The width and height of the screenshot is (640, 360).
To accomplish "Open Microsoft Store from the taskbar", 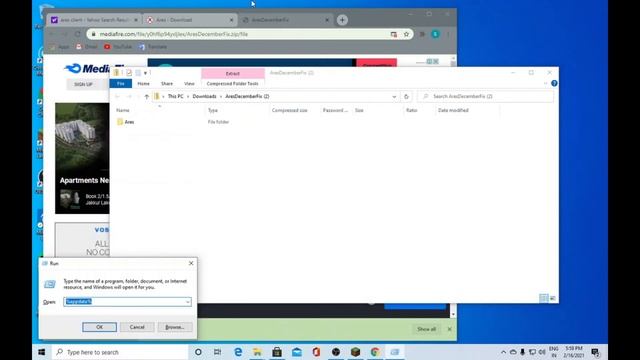I will click(x=277, y=352).
